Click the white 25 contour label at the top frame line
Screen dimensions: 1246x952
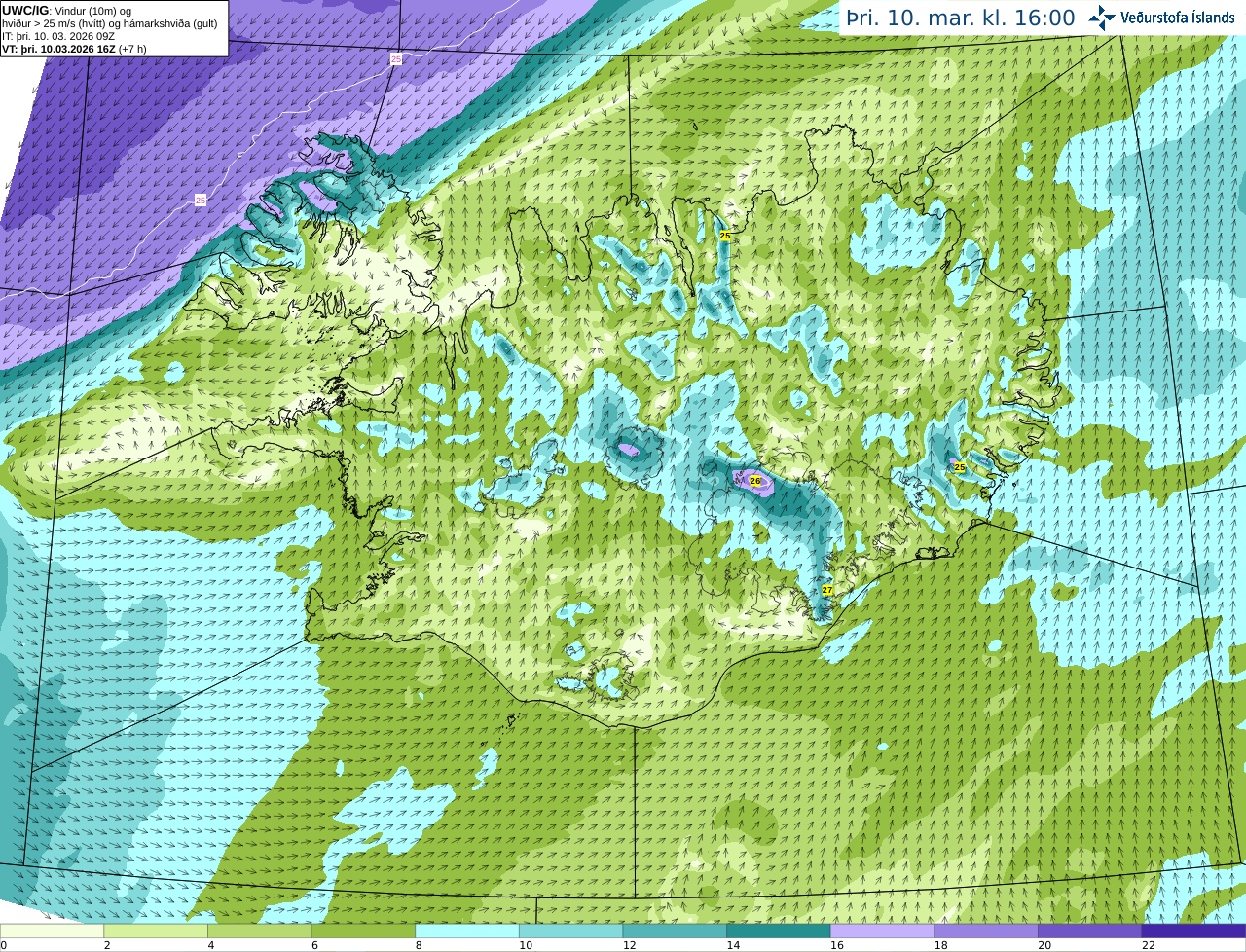pyautogui.click(x=396, y=59)
